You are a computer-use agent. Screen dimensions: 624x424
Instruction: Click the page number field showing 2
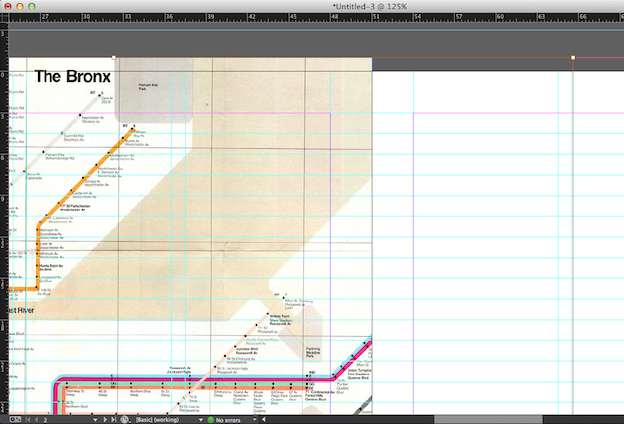66,420
